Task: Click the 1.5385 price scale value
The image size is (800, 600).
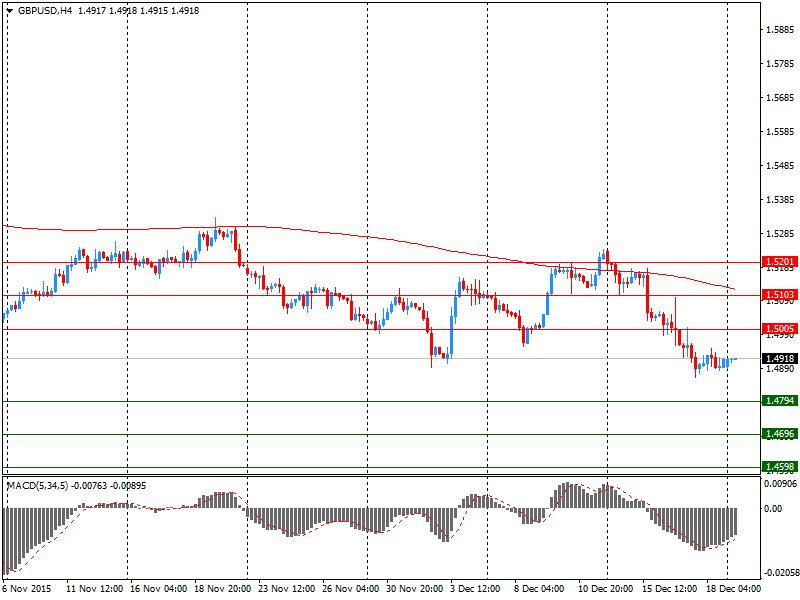Action: click(x=781, y=199)
